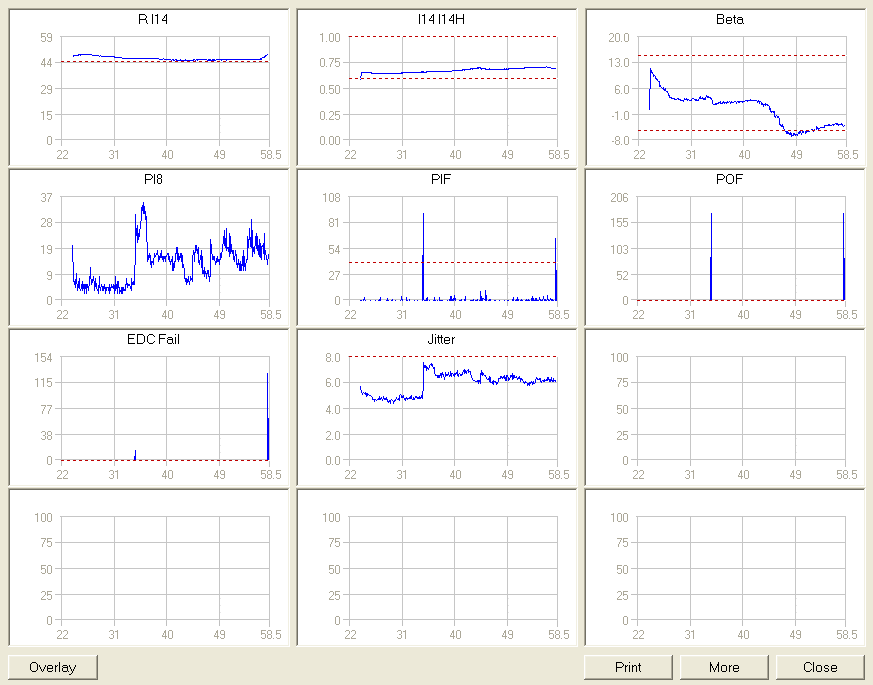Click the EDC Fail chart
Screen dimensions: 873x685
165,409
